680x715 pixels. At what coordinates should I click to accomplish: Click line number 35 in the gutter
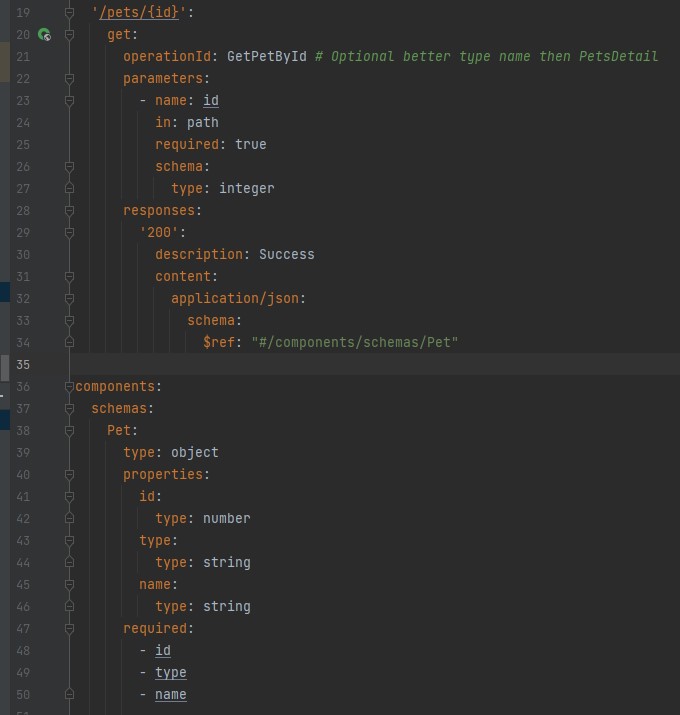click(23, 364)
